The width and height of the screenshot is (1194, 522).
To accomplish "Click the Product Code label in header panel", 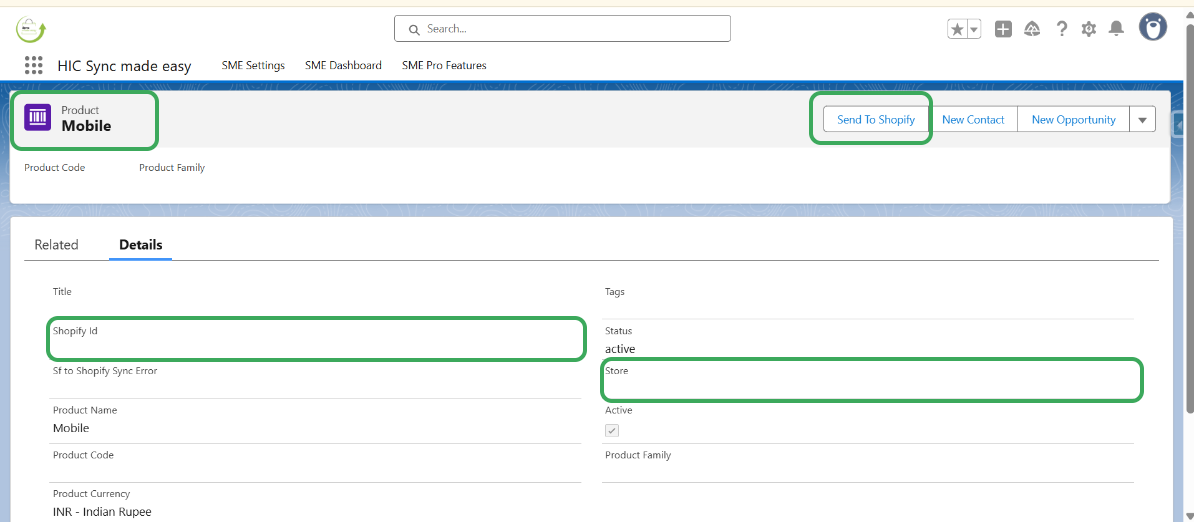I will click(55, 167).
